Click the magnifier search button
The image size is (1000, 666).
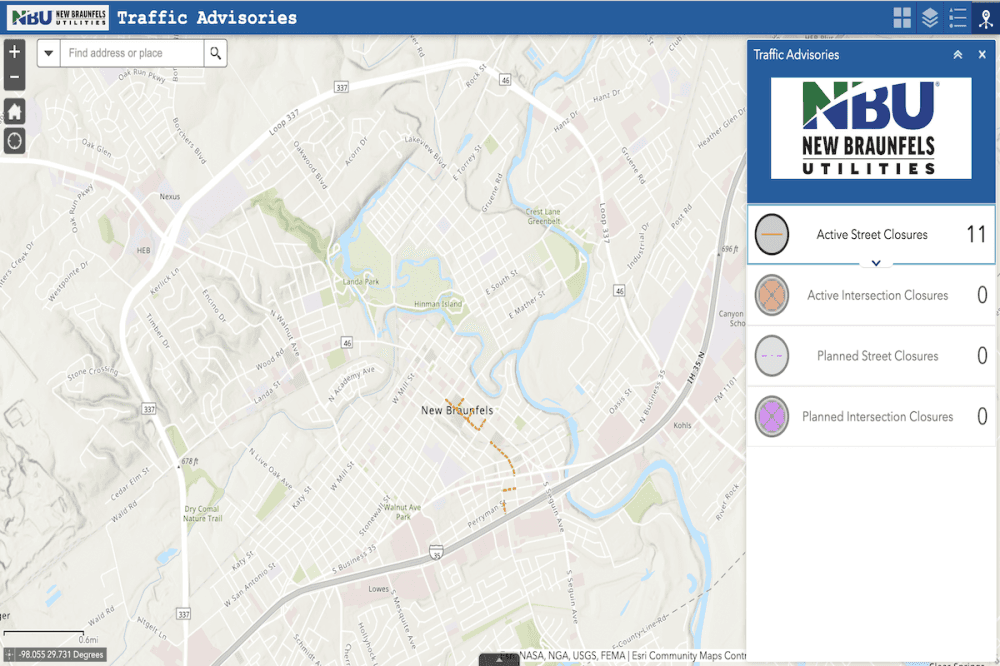(x=216, y=53)
